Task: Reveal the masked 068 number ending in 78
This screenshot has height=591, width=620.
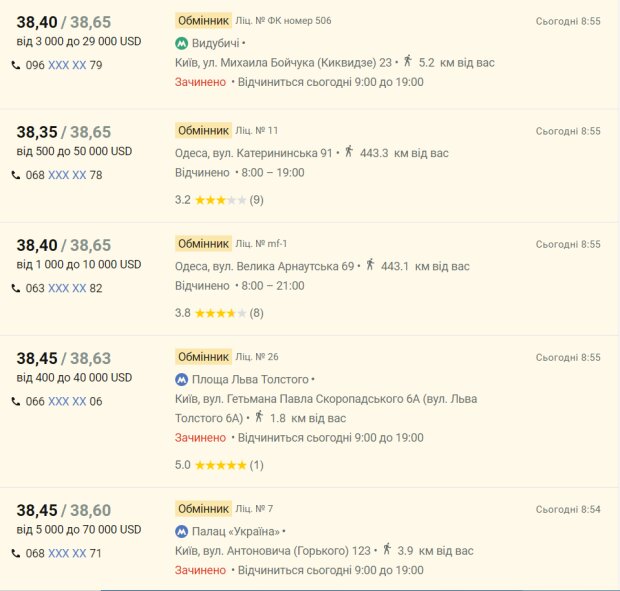Action: [x=67, y=175]
